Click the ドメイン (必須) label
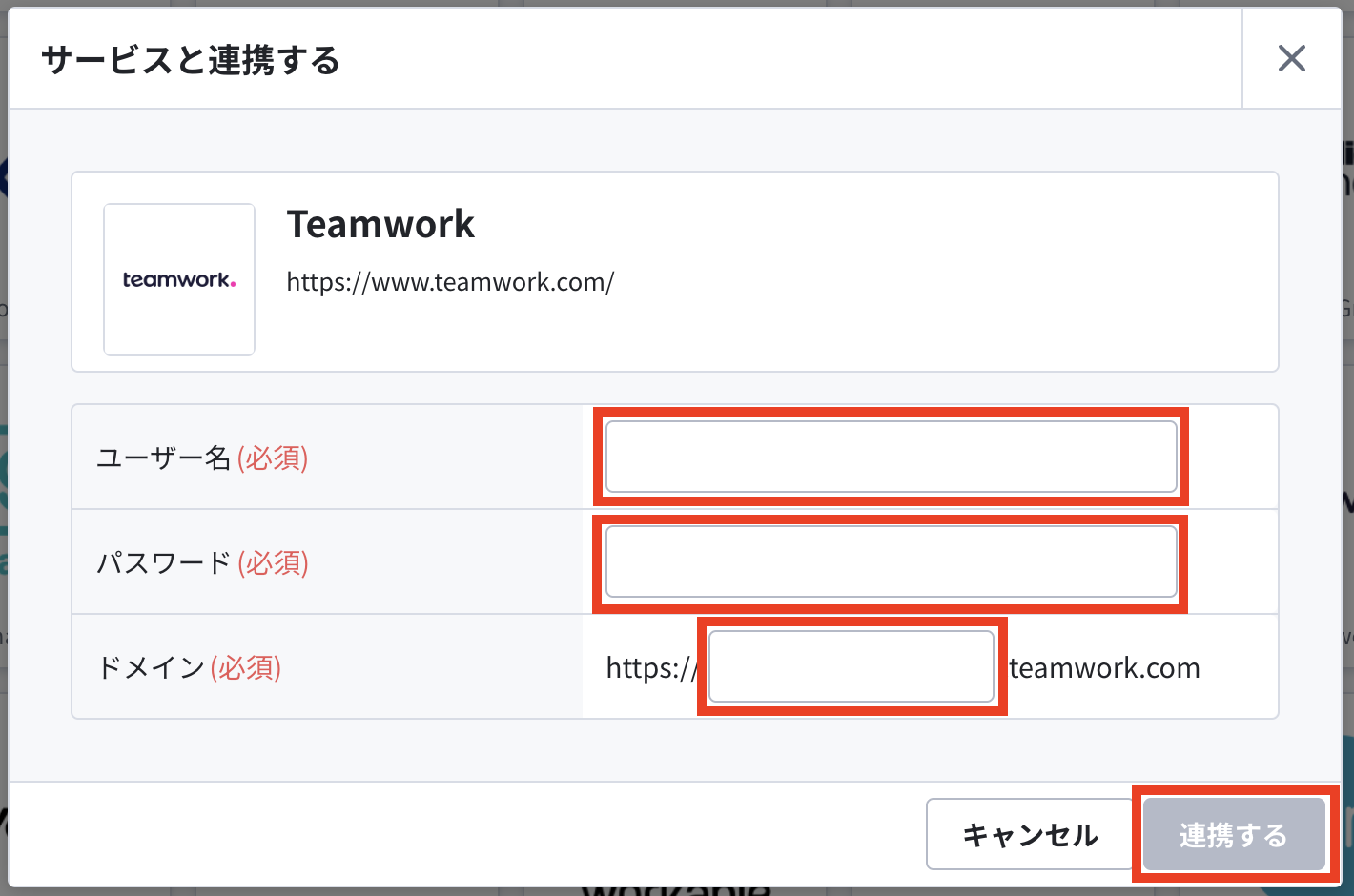Image resolution: width=1354 pixels, height=896 pixels. tap(189, 667)
